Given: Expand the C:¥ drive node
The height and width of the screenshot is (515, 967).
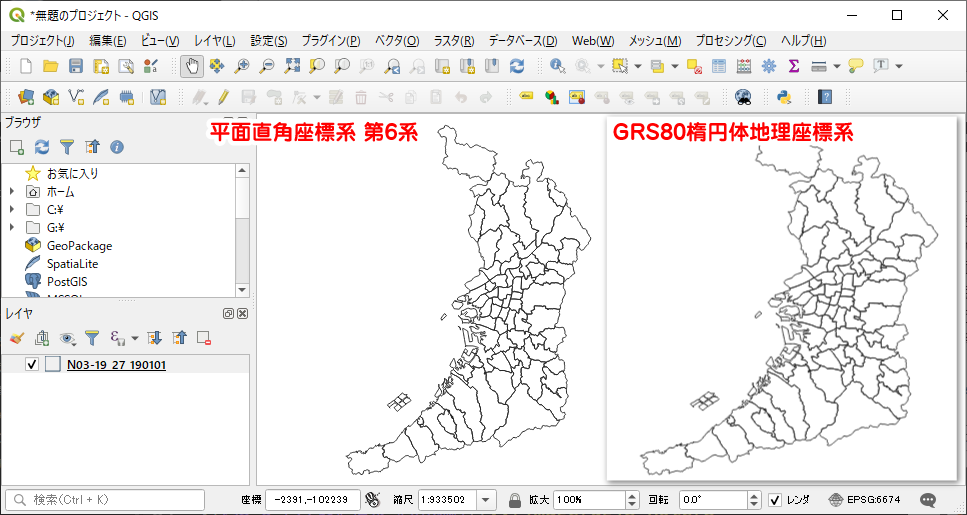Looking at the screenshot, I should click(x=11, y=209).
